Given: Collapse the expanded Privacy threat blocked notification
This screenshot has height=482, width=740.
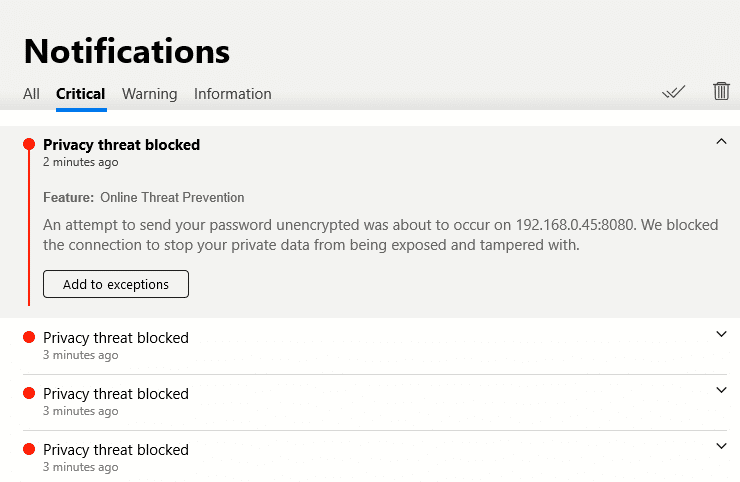Looking at the screenshot, I should coord(721,142).
